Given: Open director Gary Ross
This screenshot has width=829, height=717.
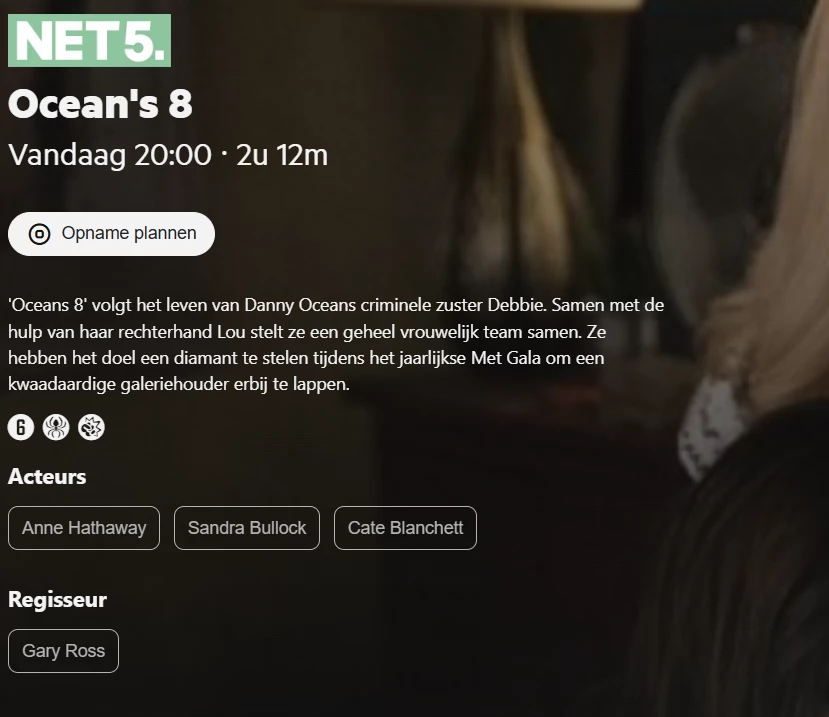Looking at the screenshot, I should coord(63,651).
